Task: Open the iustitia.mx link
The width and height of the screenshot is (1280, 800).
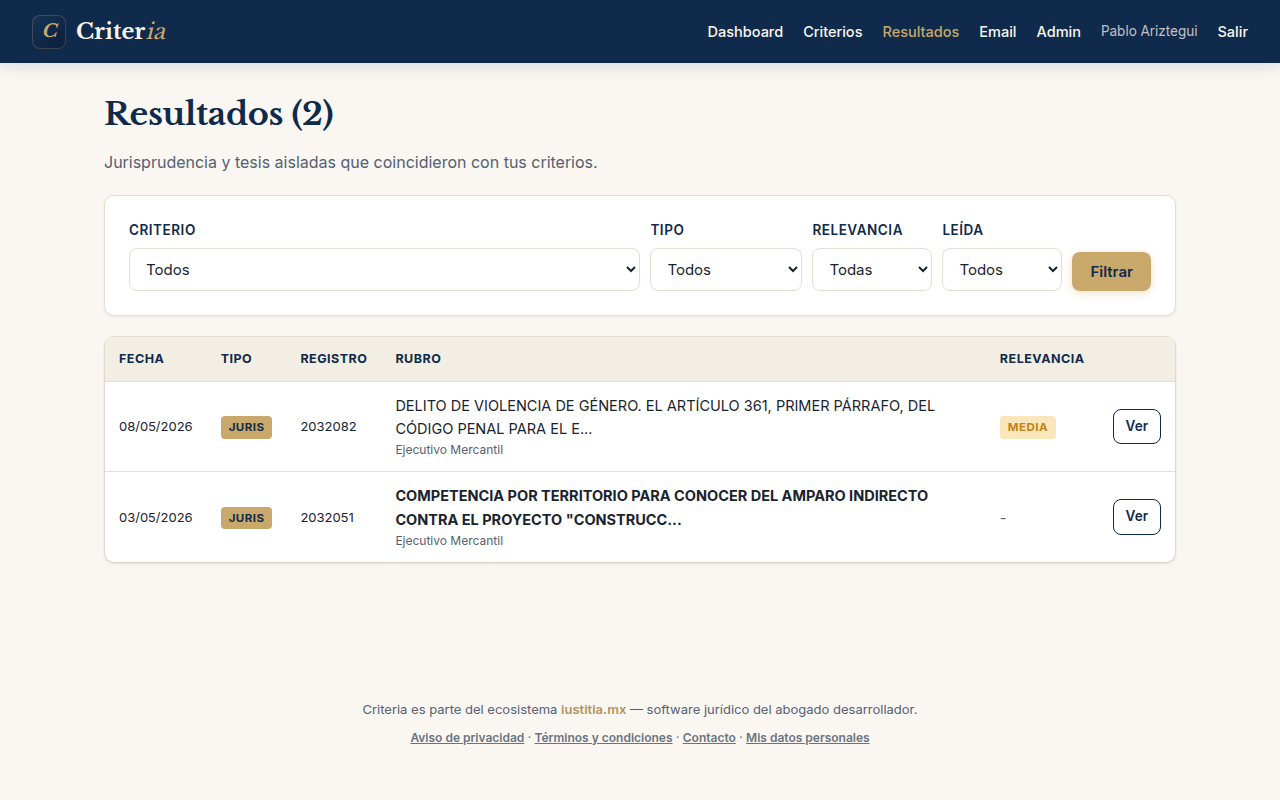Action: tap(593, 710)
